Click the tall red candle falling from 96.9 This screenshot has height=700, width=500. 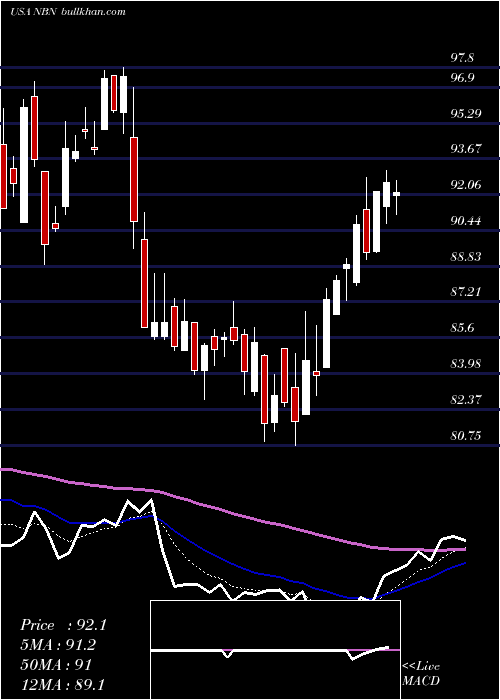[134, 179]
